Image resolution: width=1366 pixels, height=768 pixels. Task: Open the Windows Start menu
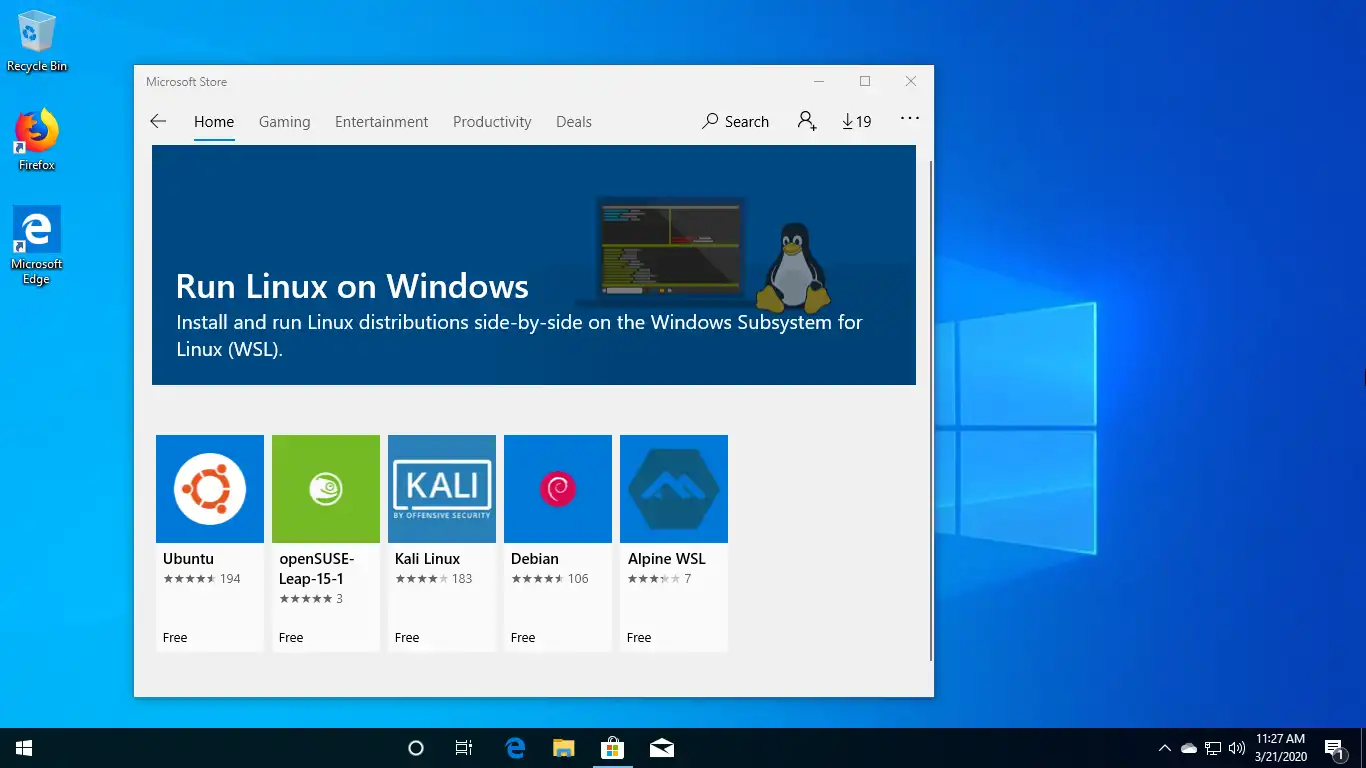24,748
